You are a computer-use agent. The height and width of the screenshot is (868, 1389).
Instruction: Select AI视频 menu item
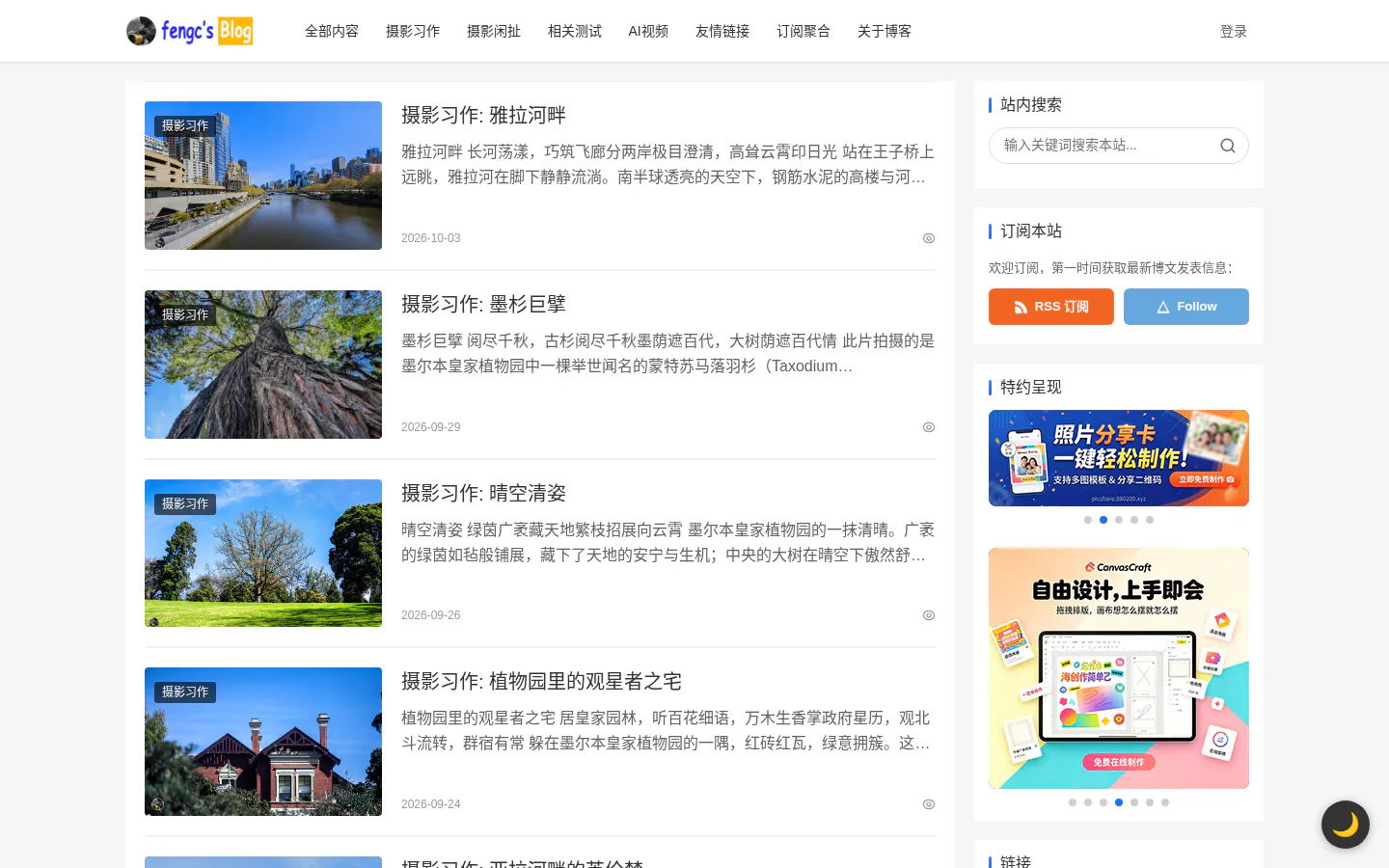point(648,32)
